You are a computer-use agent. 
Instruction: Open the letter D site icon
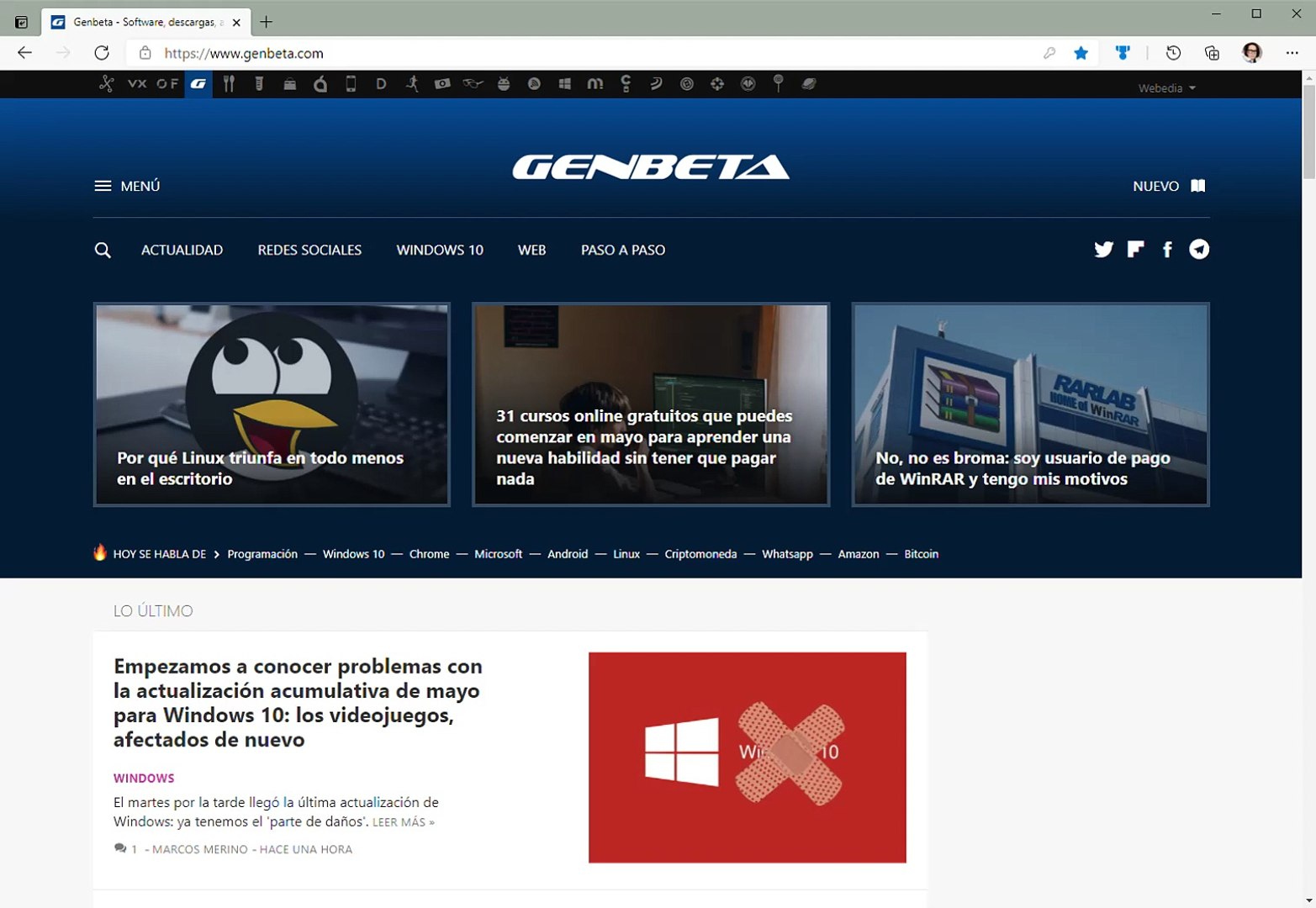[381, 83]
